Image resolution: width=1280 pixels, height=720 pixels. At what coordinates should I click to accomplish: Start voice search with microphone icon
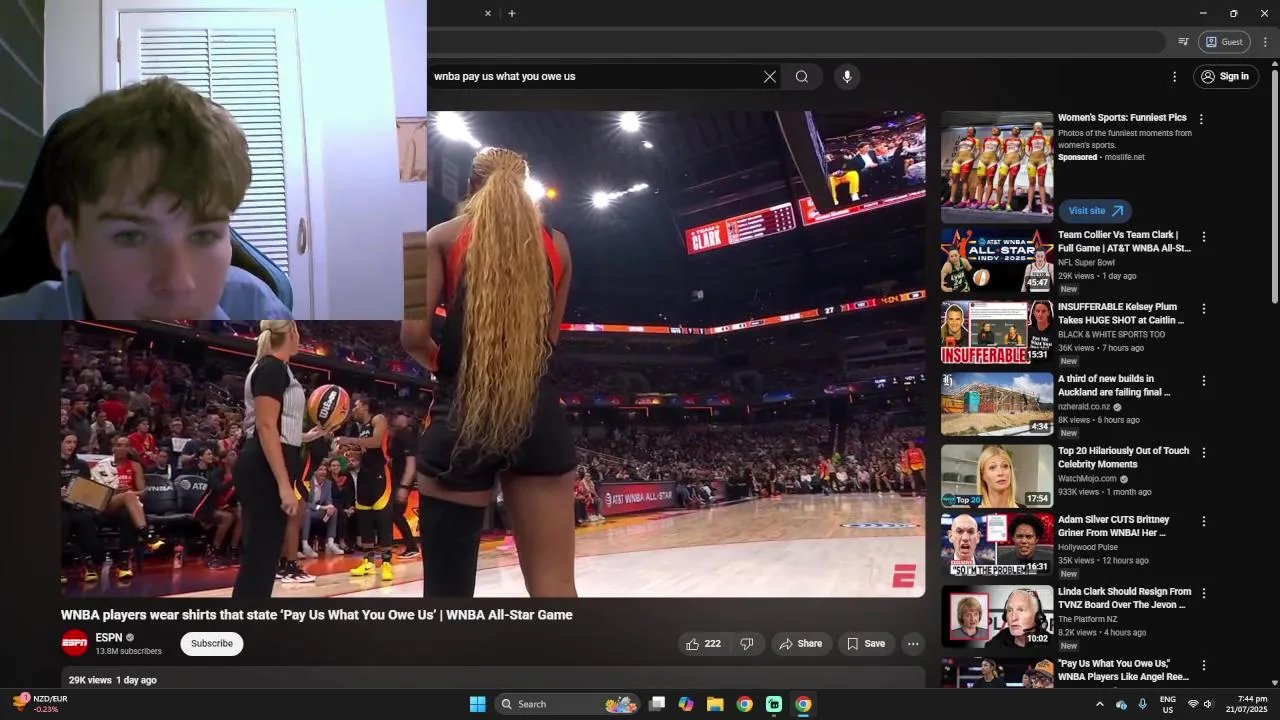click(x=847, y=76)
